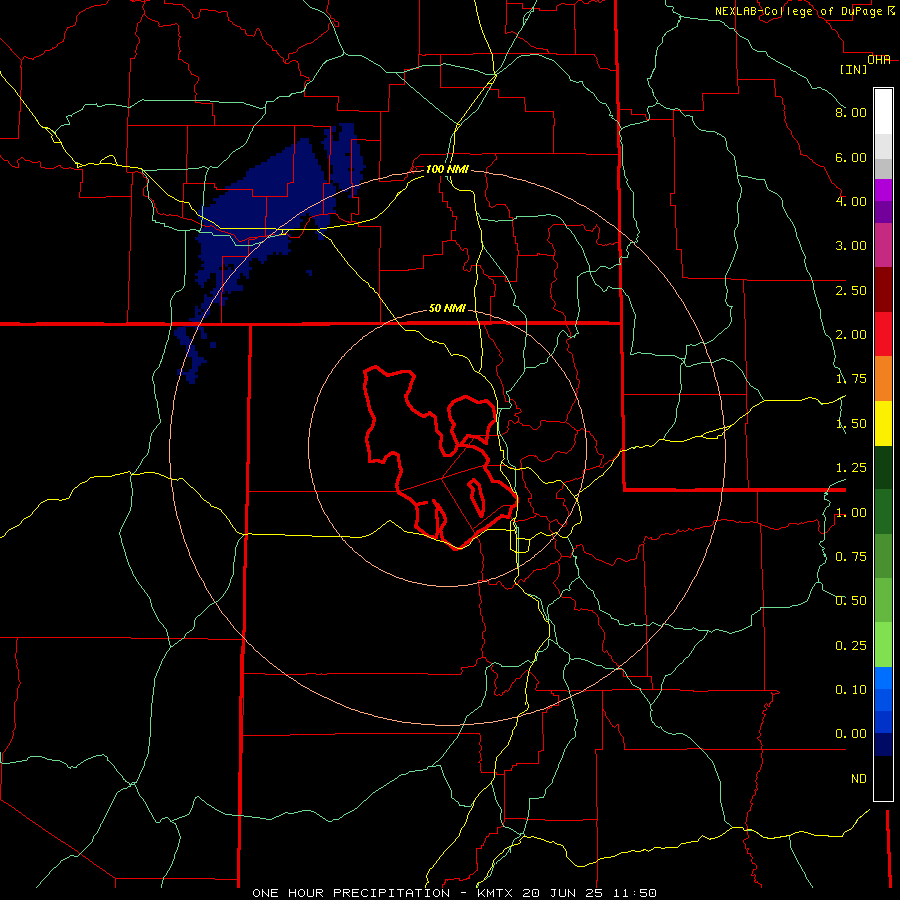Screen dimensions: 900x900
Task: Click the [IN] units label
Action: point(854,69)
